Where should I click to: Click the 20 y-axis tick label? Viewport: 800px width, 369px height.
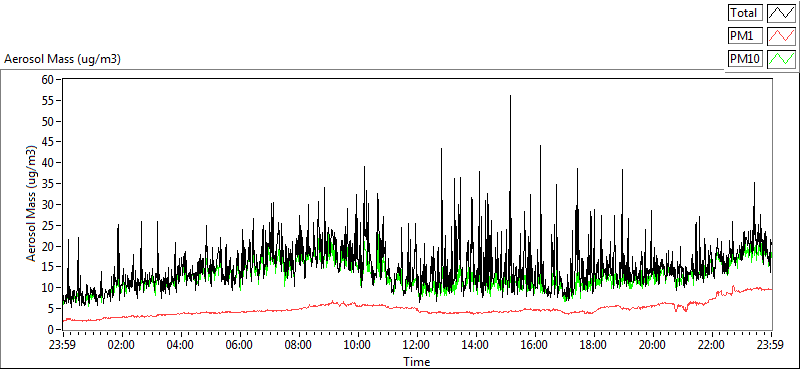tap(47, 246)
